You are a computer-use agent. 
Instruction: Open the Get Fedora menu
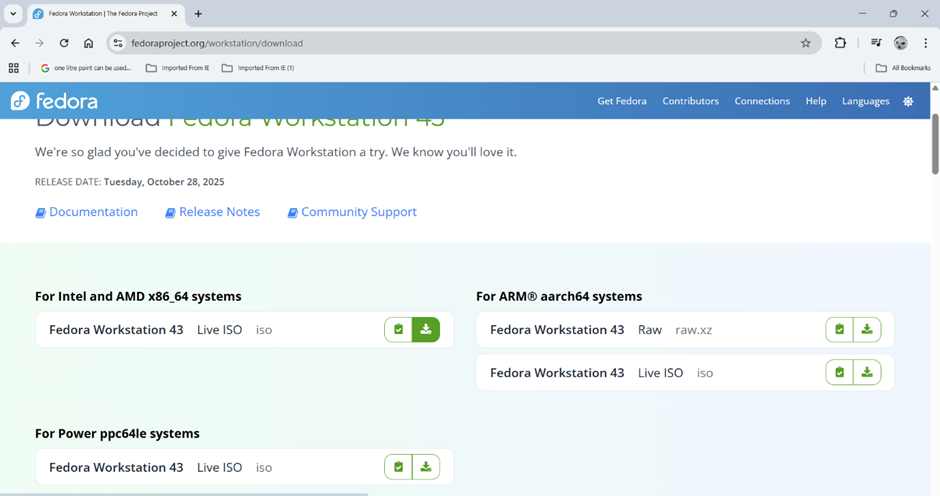pyautogui.click(x=622, y=101)
